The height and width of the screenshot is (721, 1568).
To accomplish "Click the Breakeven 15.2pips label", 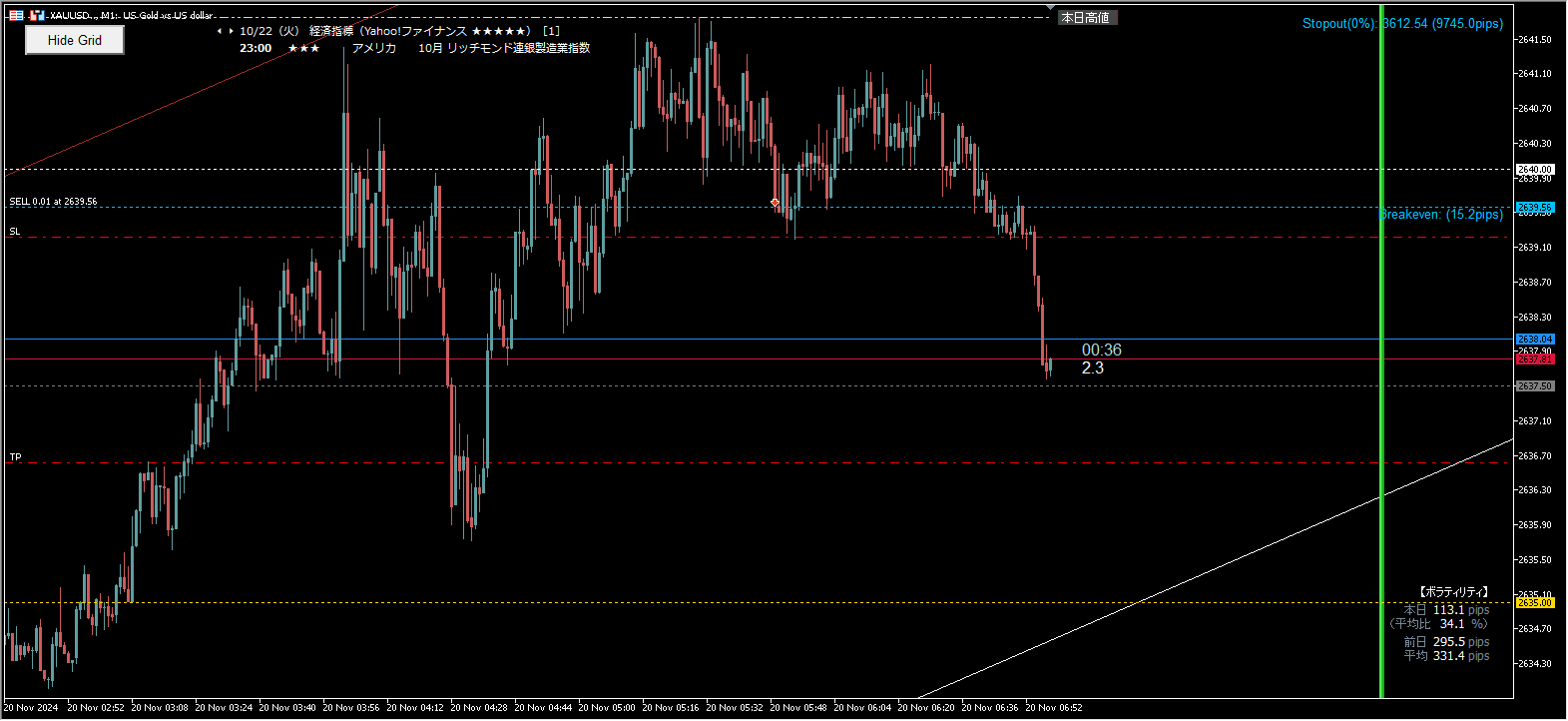I will [x=1441, y=215].
